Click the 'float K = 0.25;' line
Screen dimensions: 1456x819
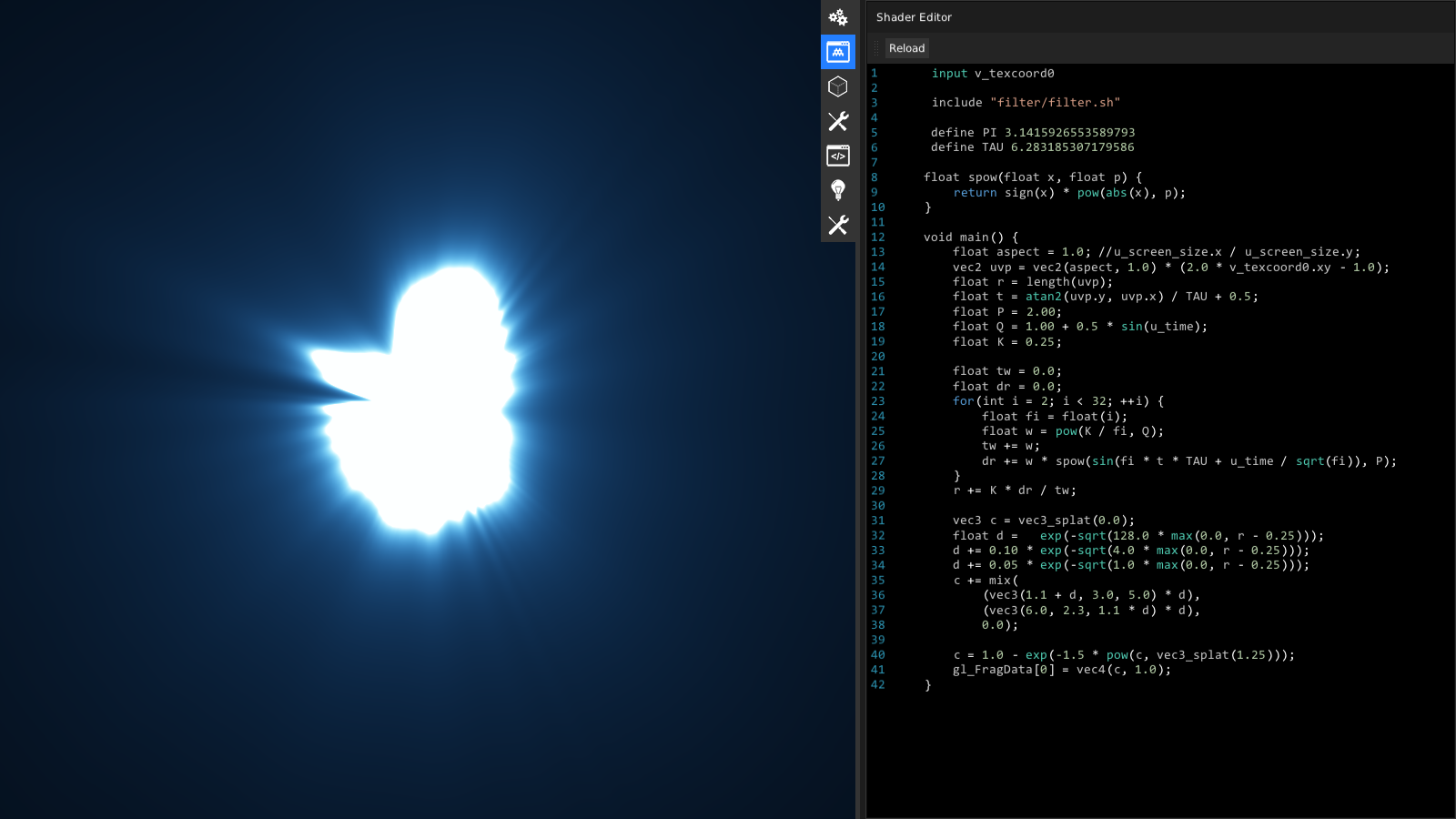tap(1007, 342)
